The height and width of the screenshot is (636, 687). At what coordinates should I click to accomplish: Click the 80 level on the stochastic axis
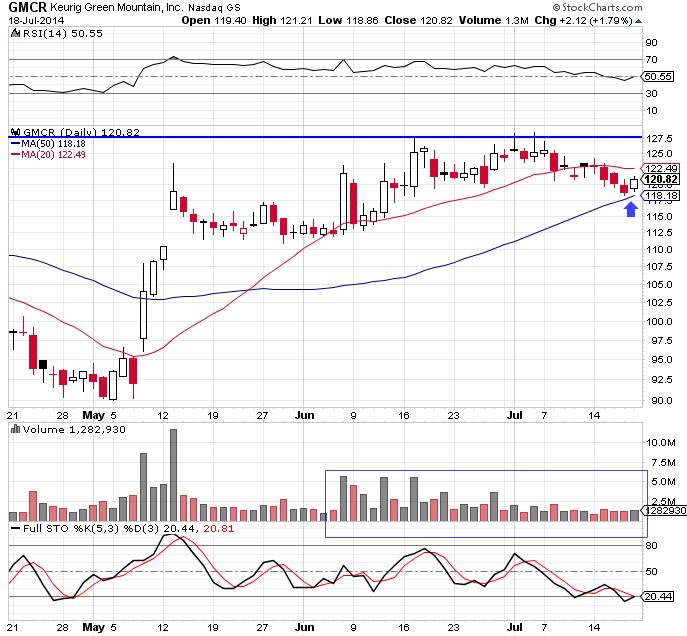[x=652, y=546]
